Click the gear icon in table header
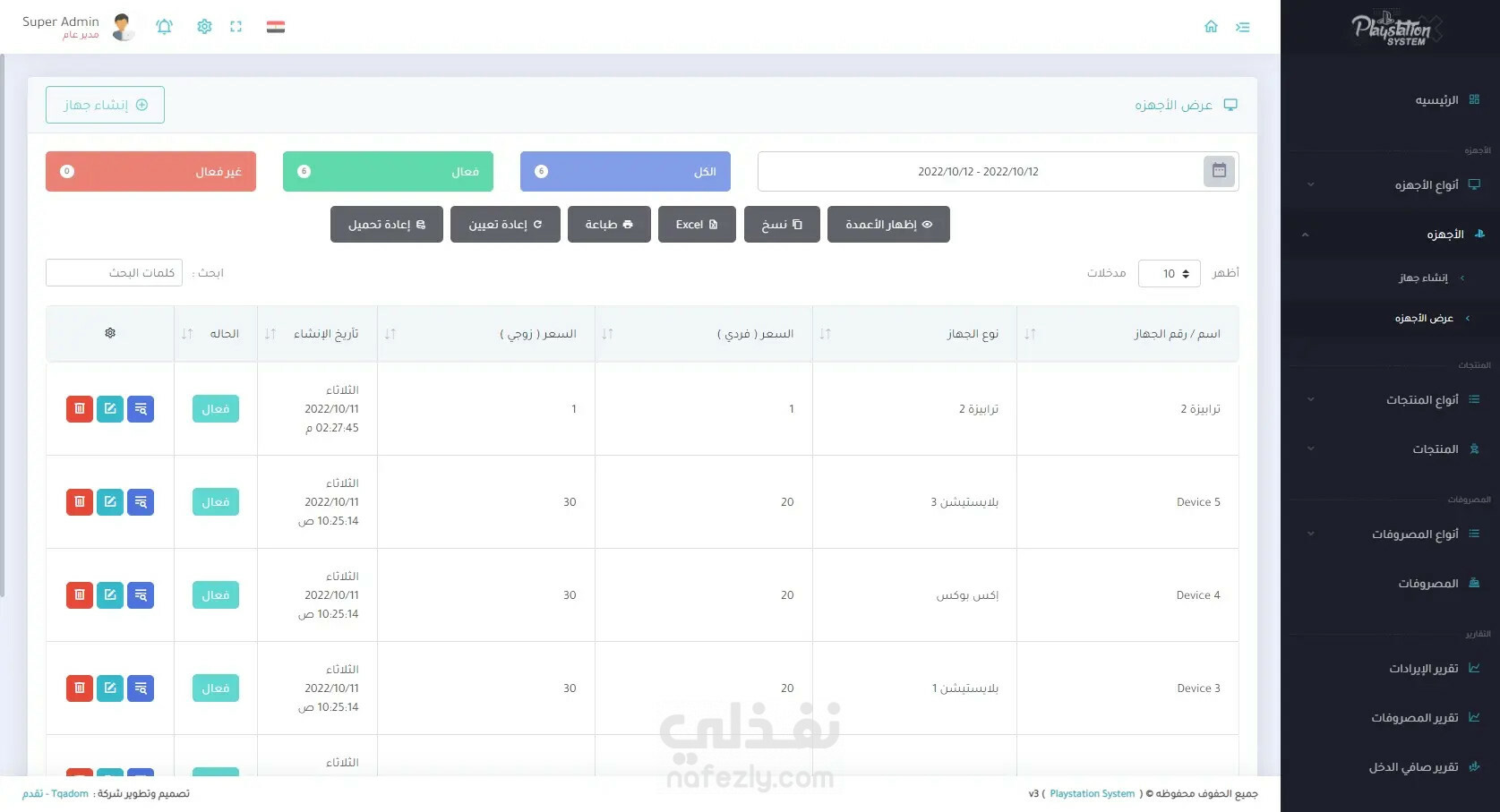Viewport: 1500px width, 812px height. tap(110, 333)
